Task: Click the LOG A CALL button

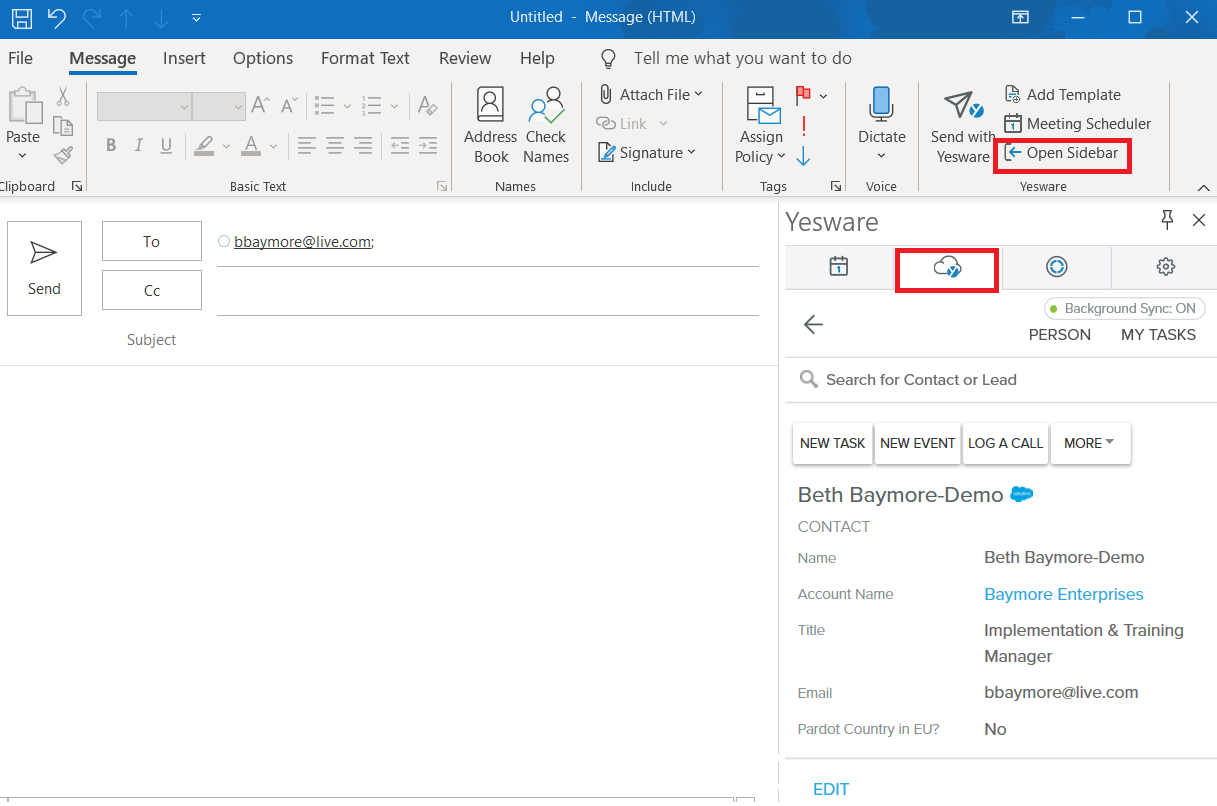Action: [x=1005, y=443]
